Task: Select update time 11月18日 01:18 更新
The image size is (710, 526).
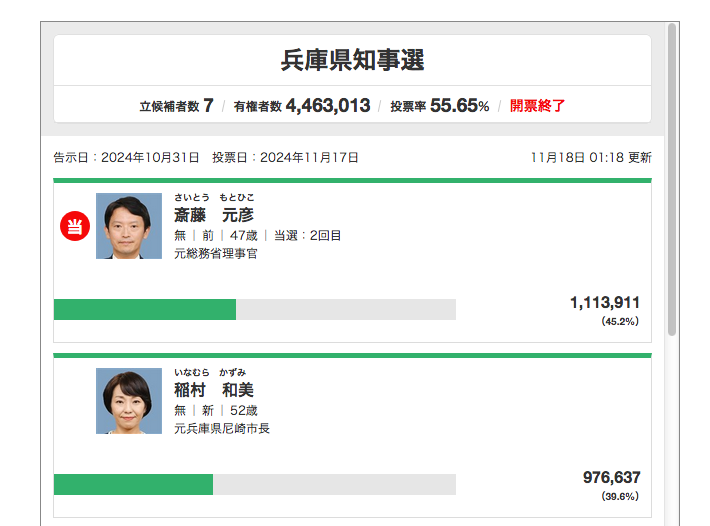Action: tap(591, 158)
